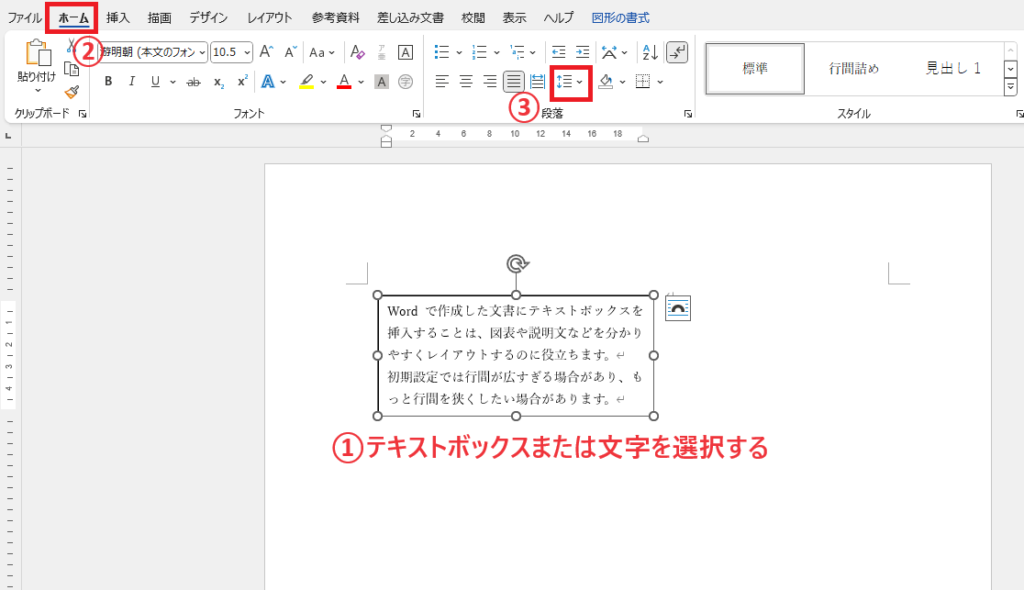
Task: Toggle strikethrough formatting
Action: click(x=193, y=81)
